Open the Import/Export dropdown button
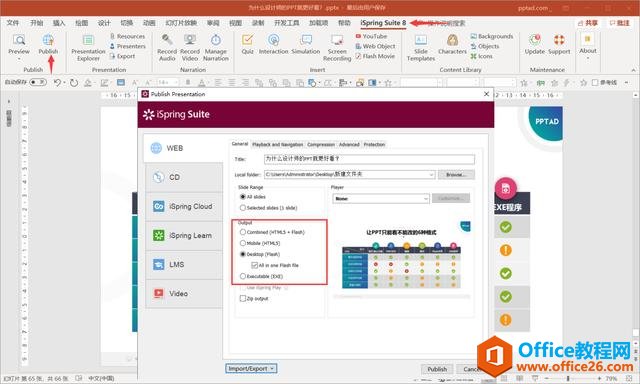The width and height of the screenshot is (640, 384). 251,368
